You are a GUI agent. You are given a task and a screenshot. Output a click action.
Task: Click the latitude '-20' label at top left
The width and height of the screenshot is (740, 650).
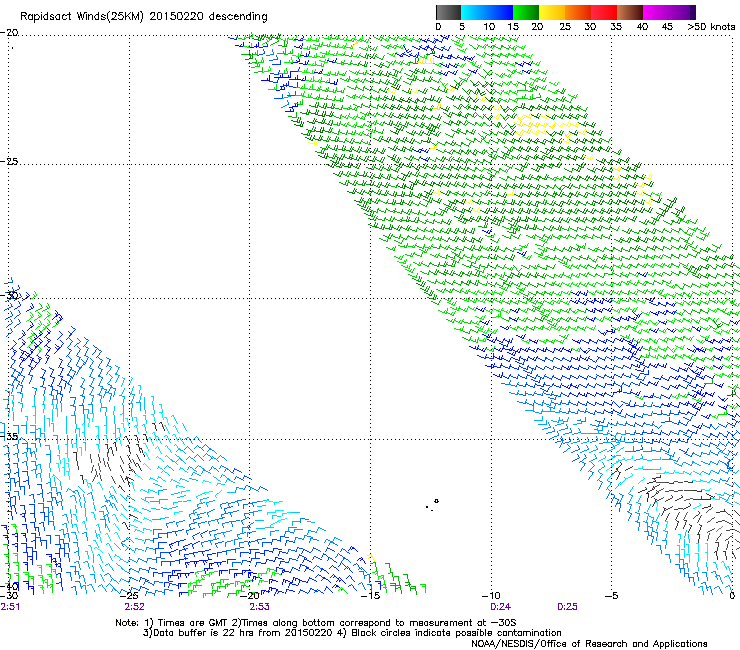pyautogui.click(x=9, y=33)
